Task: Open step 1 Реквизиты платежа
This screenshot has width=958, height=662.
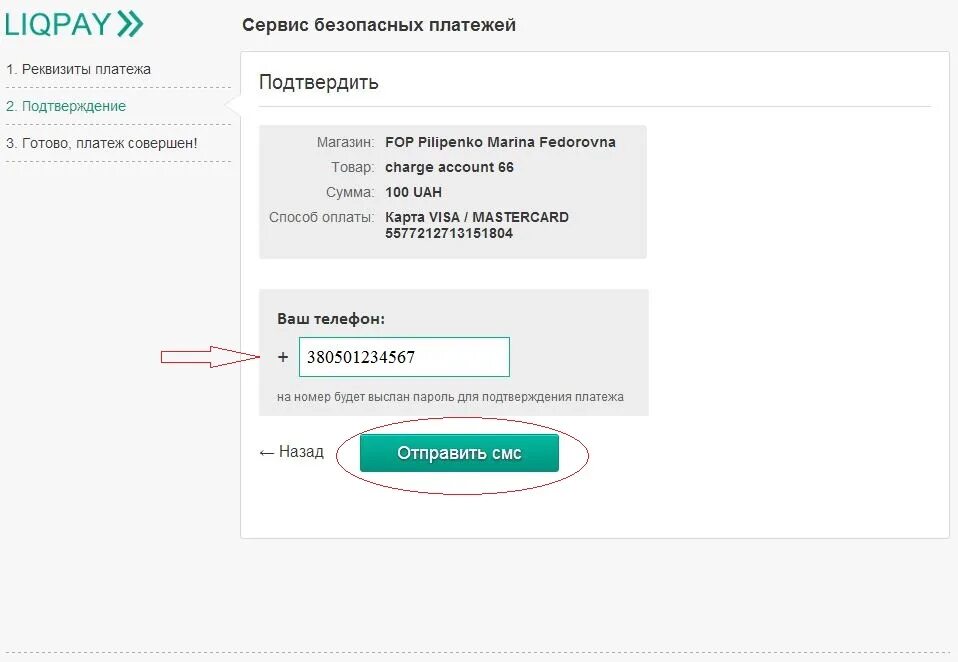Action: (79, 69)
